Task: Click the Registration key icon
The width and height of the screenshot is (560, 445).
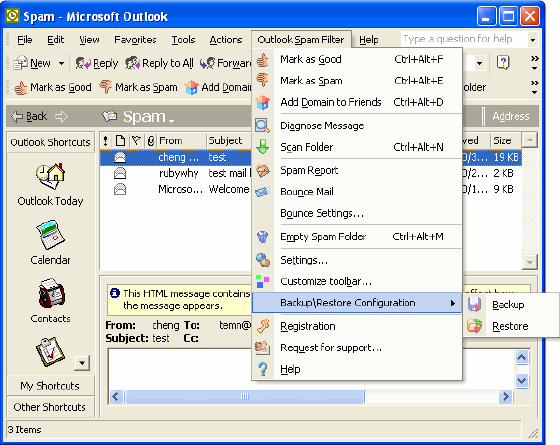Action: (262, 326)
